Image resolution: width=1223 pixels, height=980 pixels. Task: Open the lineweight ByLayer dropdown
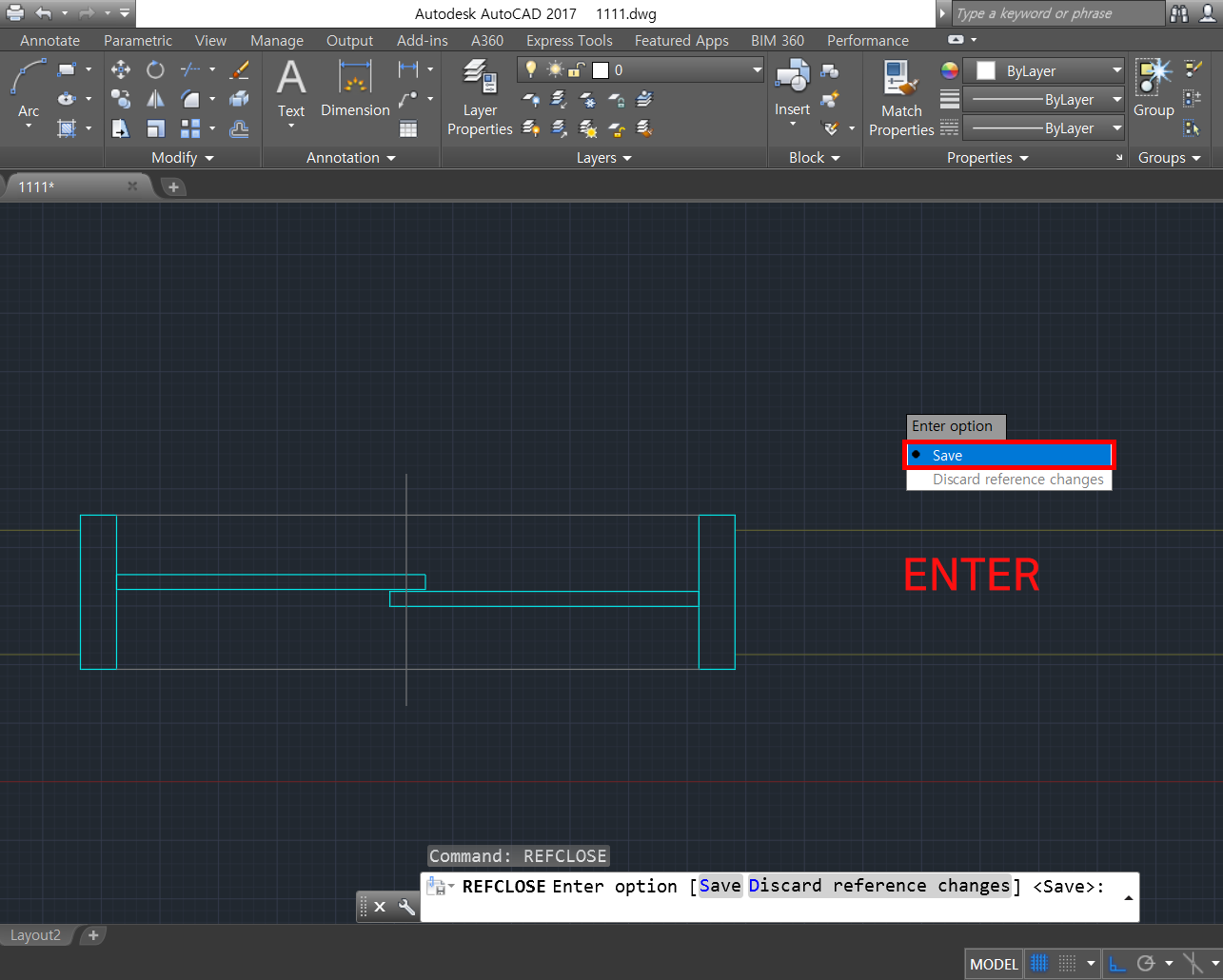(x=1044, y=99)
